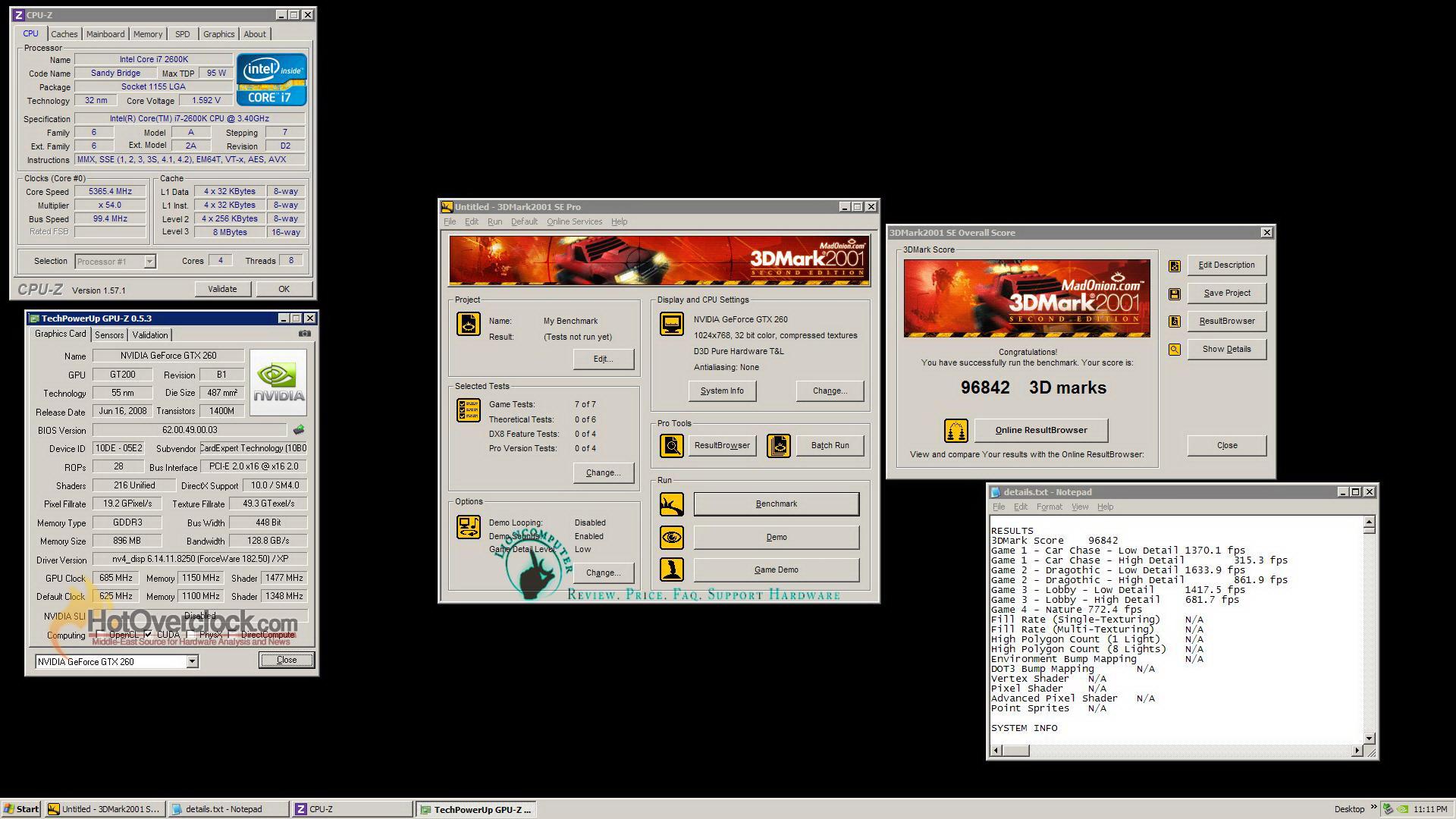Click the Batch Run icon in Pro Tools
Screen dimensions: 1456x819
tap(778, 445)
